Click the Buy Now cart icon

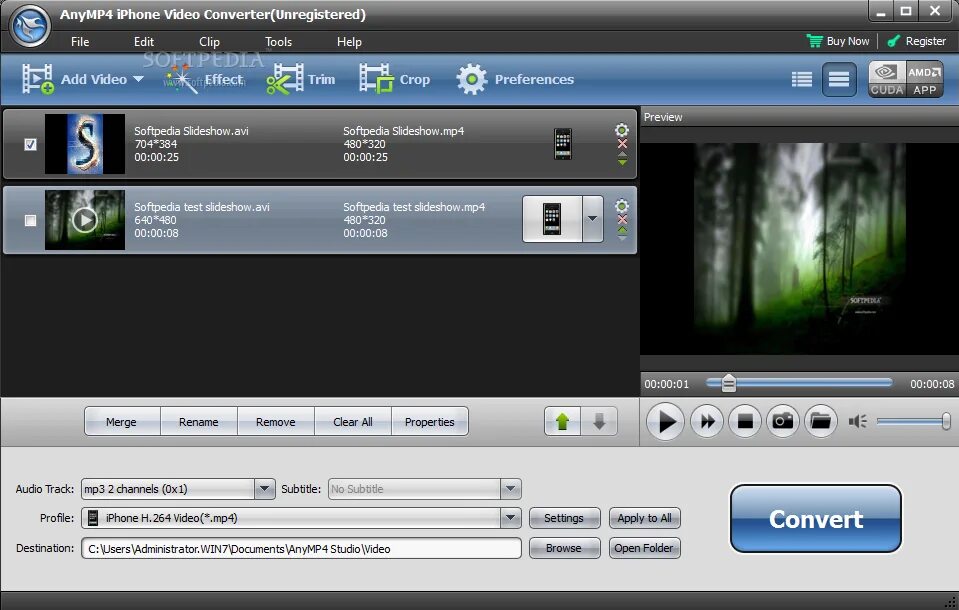[x=815, y=41]
